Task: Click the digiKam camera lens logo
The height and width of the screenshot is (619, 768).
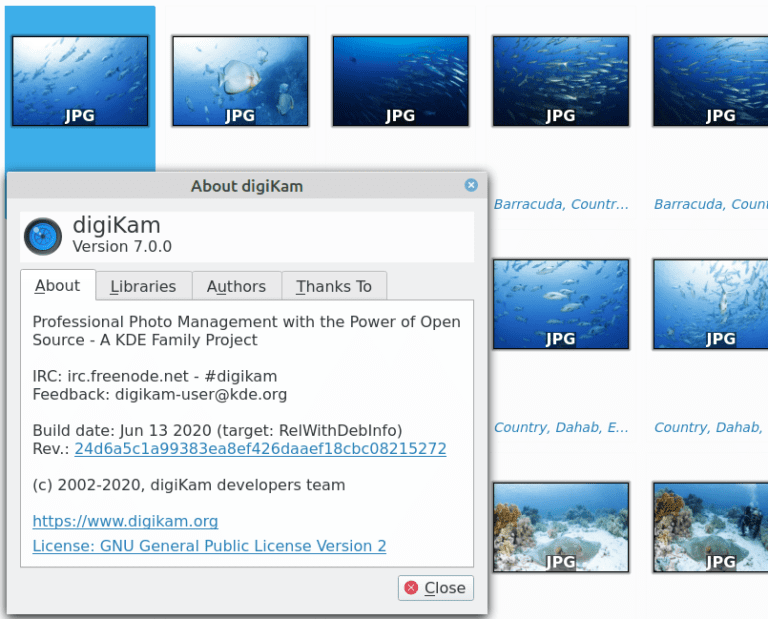Action: pos(43,236)
